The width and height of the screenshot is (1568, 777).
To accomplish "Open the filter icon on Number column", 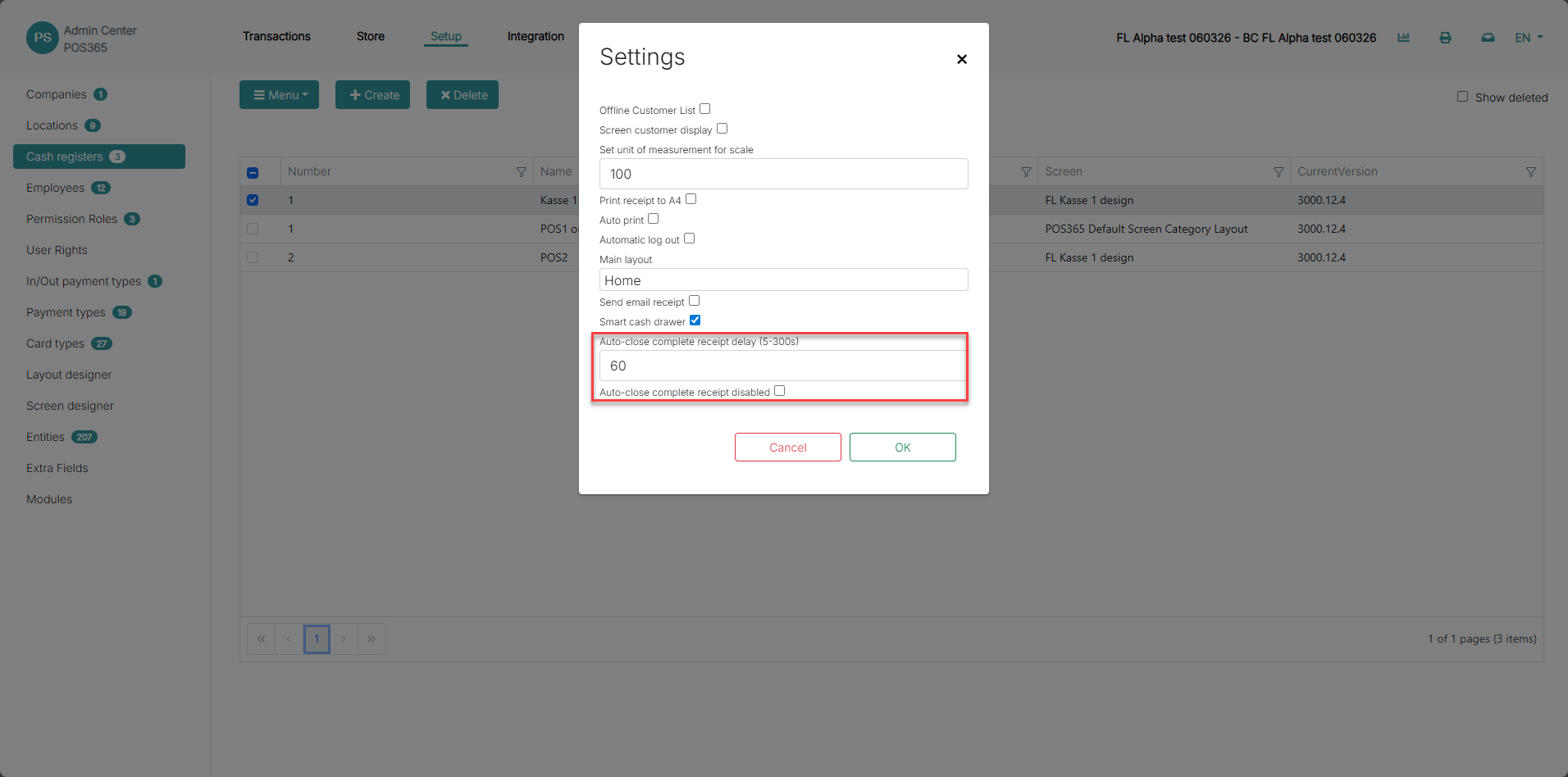I will pyautogui.click(x=521, y=172).
